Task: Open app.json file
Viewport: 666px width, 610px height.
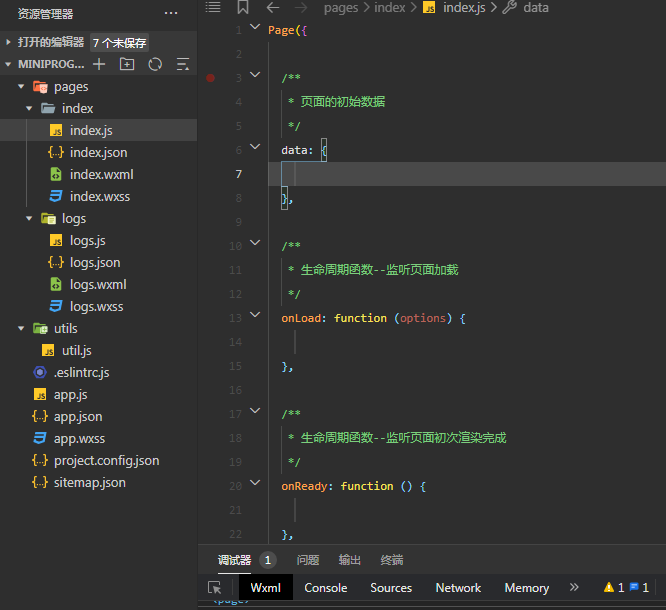Action: pyautogui.click(x=99, y=417)
